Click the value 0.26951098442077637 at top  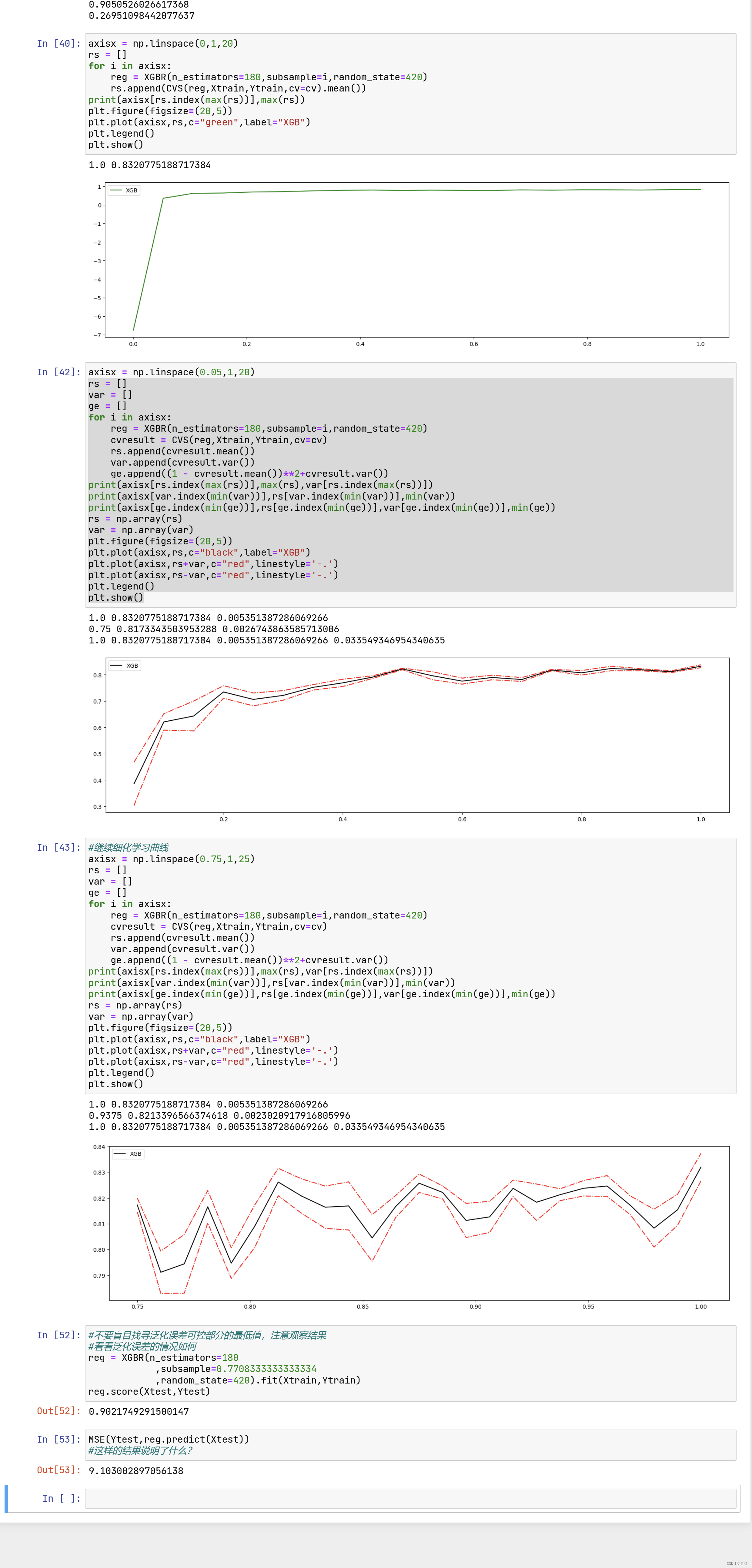(x=141, y=16)
